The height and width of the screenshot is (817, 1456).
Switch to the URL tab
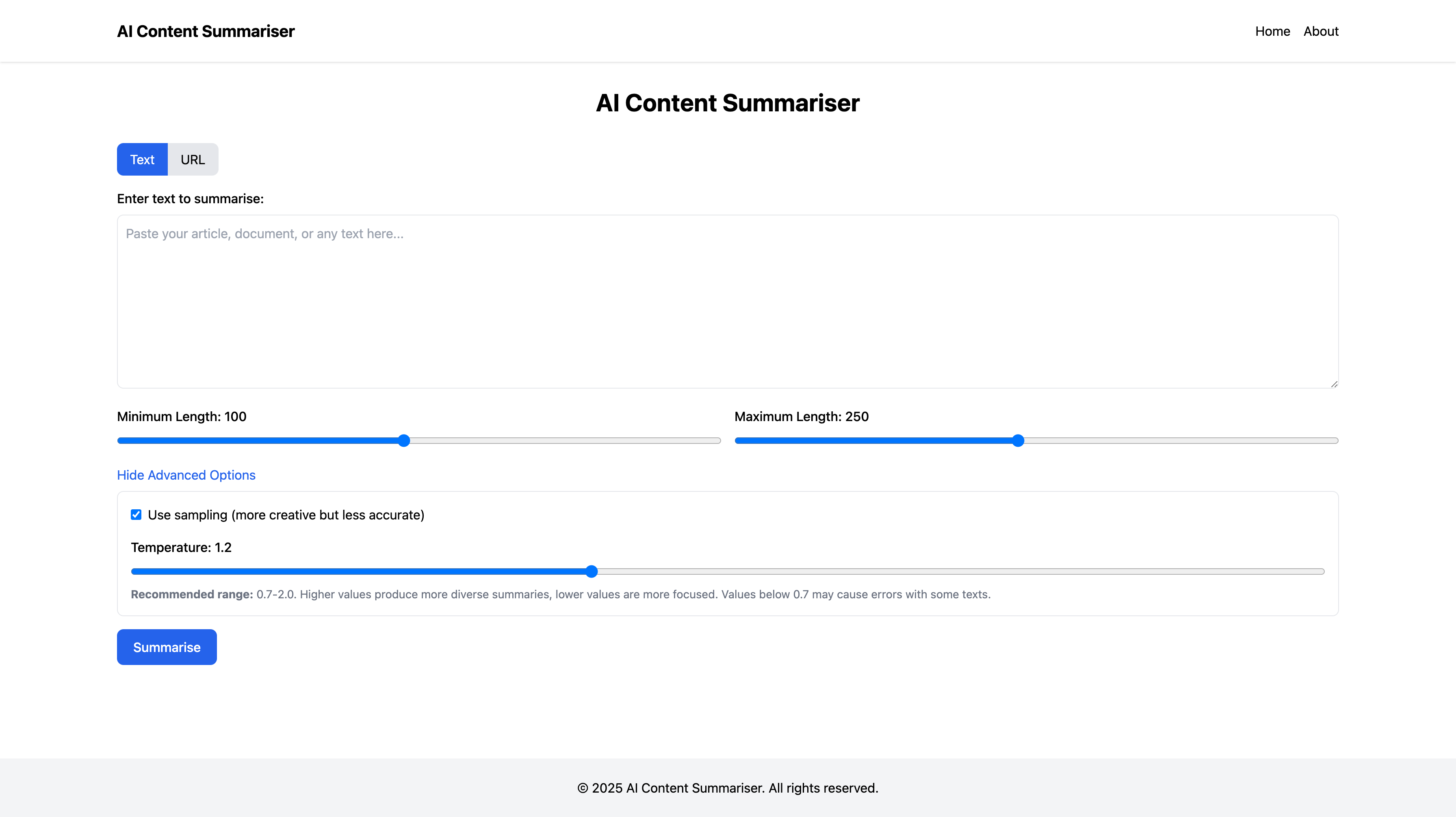tap(193, 159)
